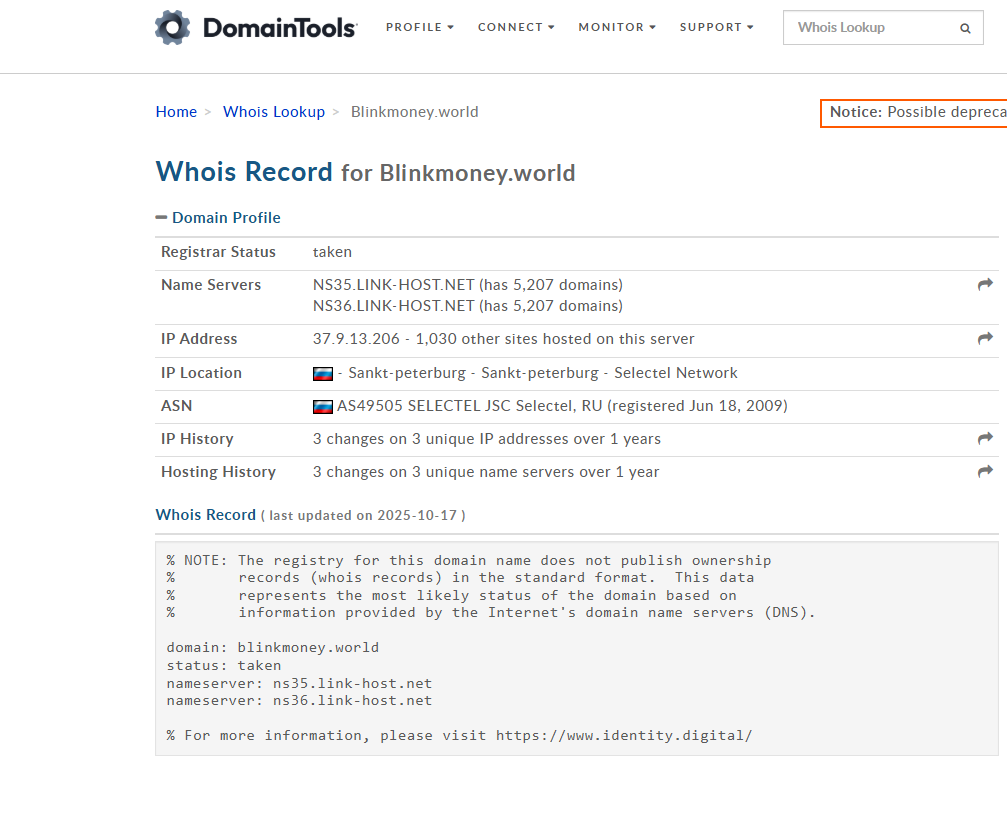Click the share arrow beside Name Servers row

click(x=984, y=284)
